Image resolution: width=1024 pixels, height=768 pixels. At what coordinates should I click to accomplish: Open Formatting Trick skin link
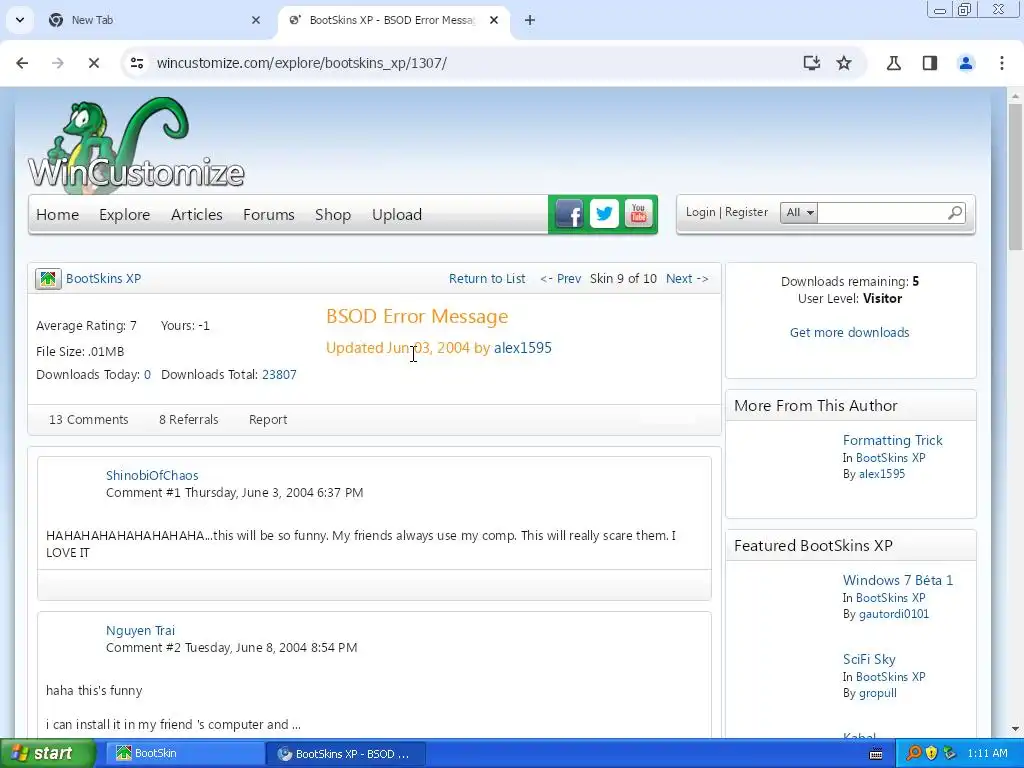(x=892, y=440)
